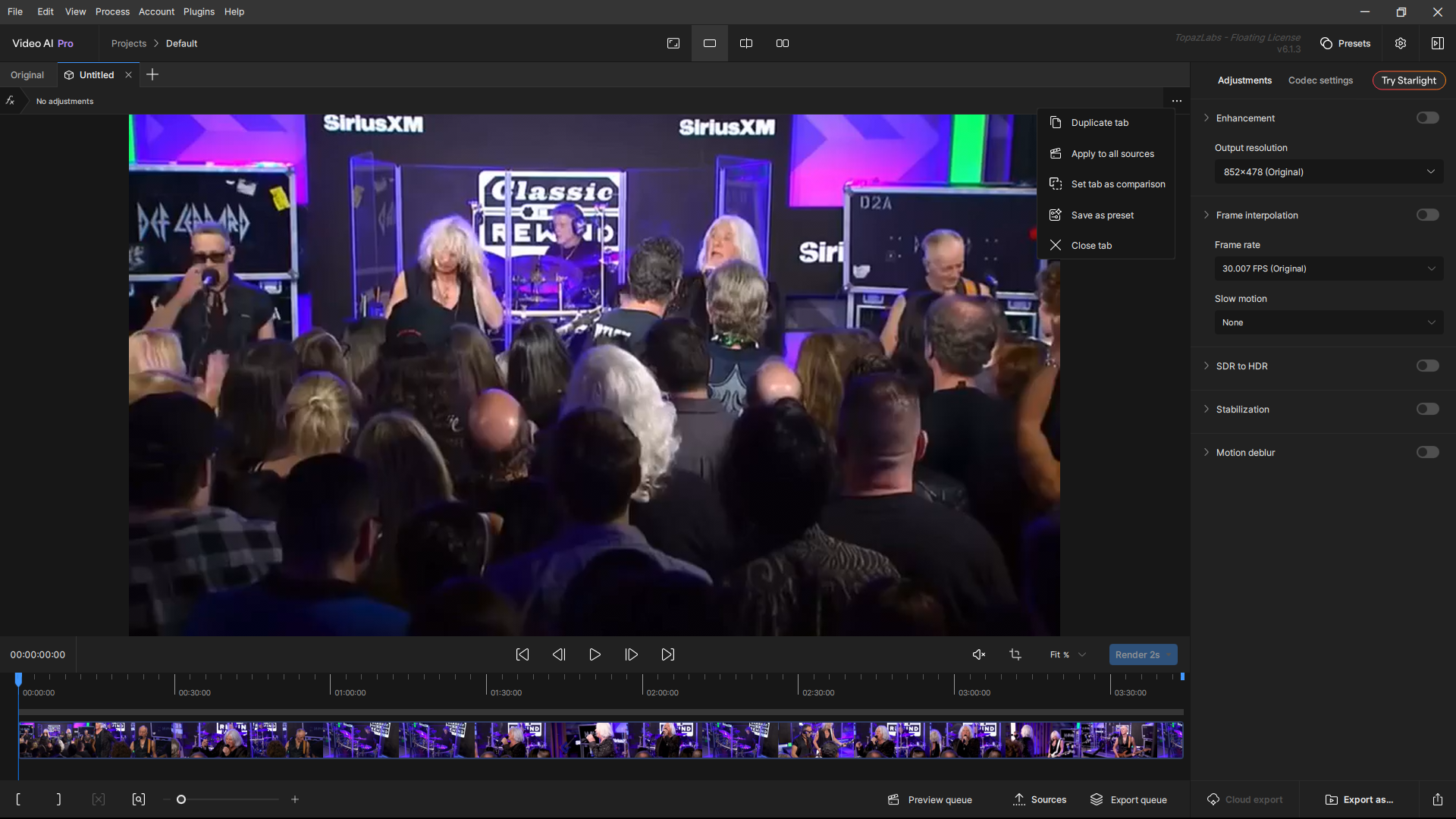1456x819 pixels.
Task: Enable Stabilization toggle
Action: tap(1427, 409)
